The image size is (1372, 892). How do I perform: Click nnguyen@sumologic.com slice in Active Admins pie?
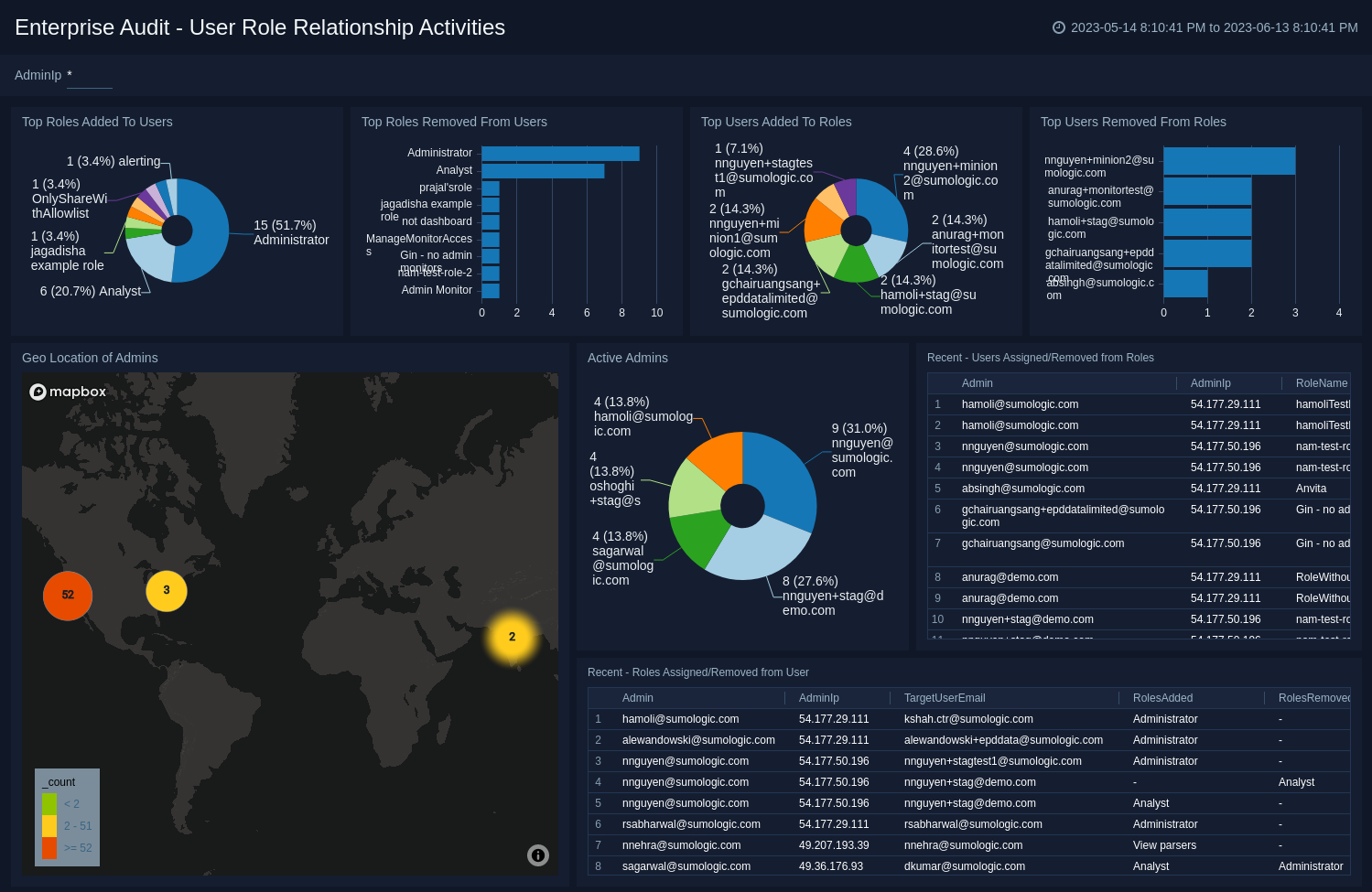(x=783, y=476)
